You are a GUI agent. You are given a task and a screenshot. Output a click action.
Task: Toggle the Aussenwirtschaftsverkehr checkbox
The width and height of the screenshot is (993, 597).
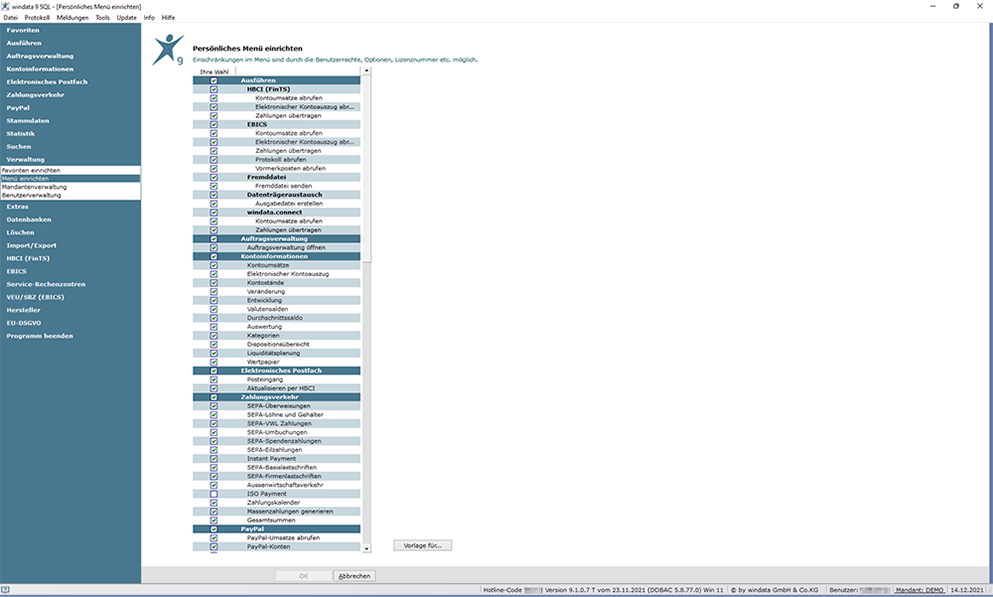click(x=213, y=485)
